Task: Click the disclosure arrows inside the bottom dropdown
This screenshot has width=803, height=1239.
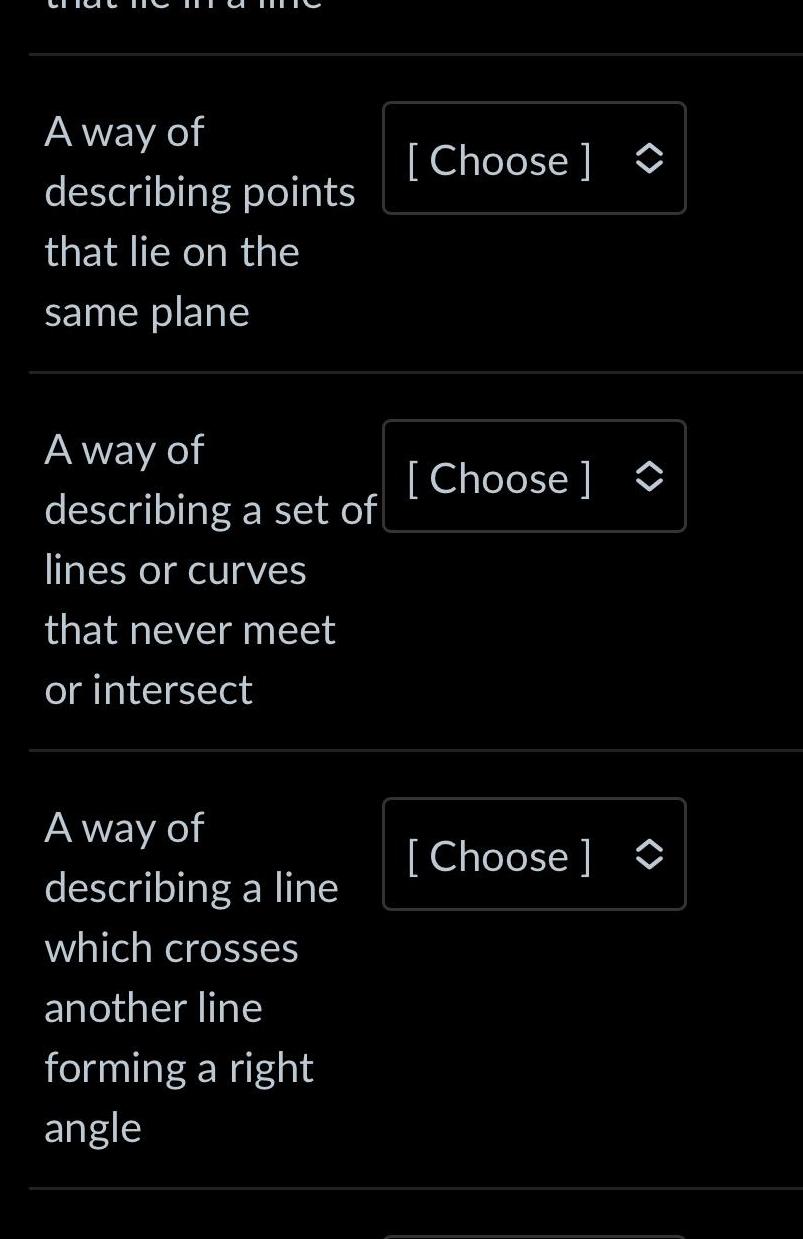Action: coord(650,854)
